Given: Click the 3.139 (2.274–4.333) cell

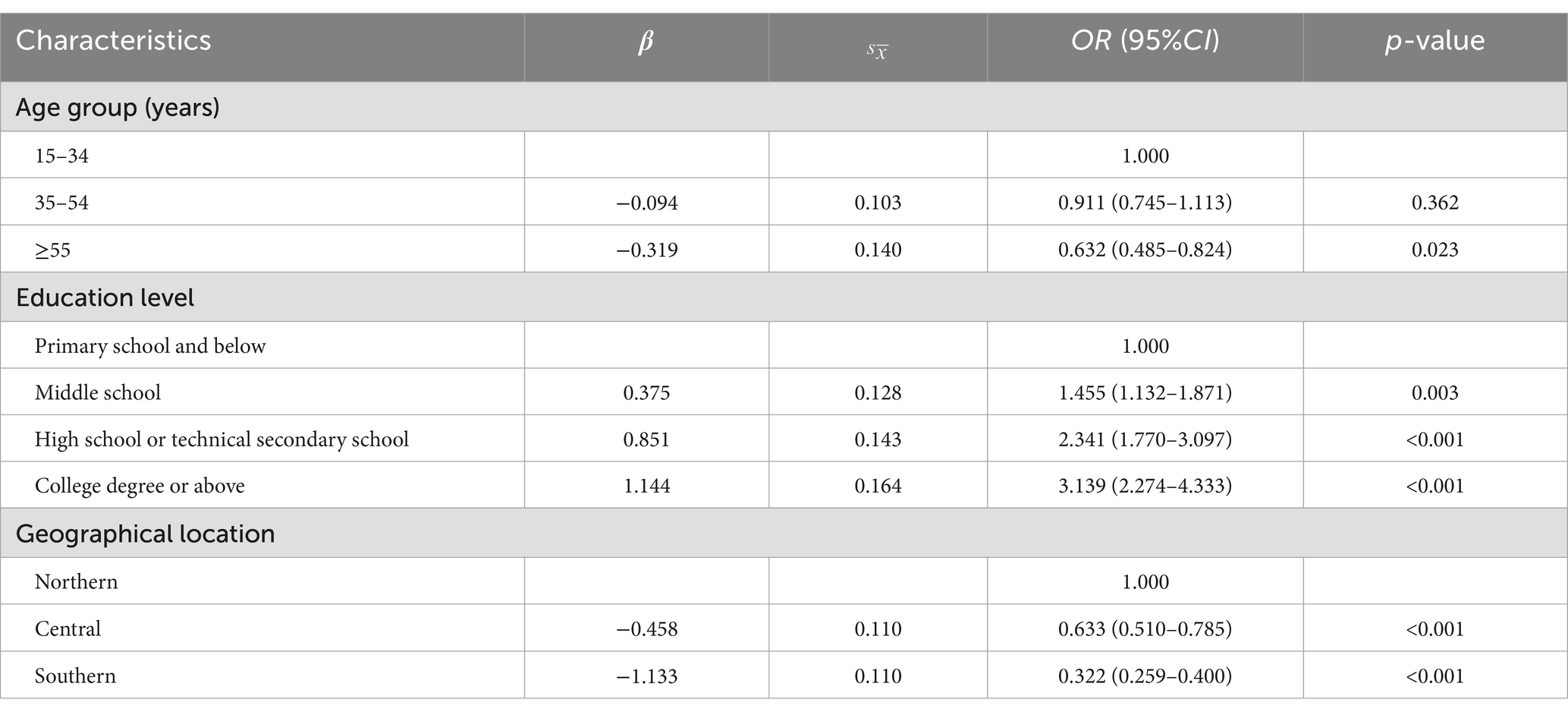Looking at the screenshot, I should pyautogui.click(x=1145, y=486).
